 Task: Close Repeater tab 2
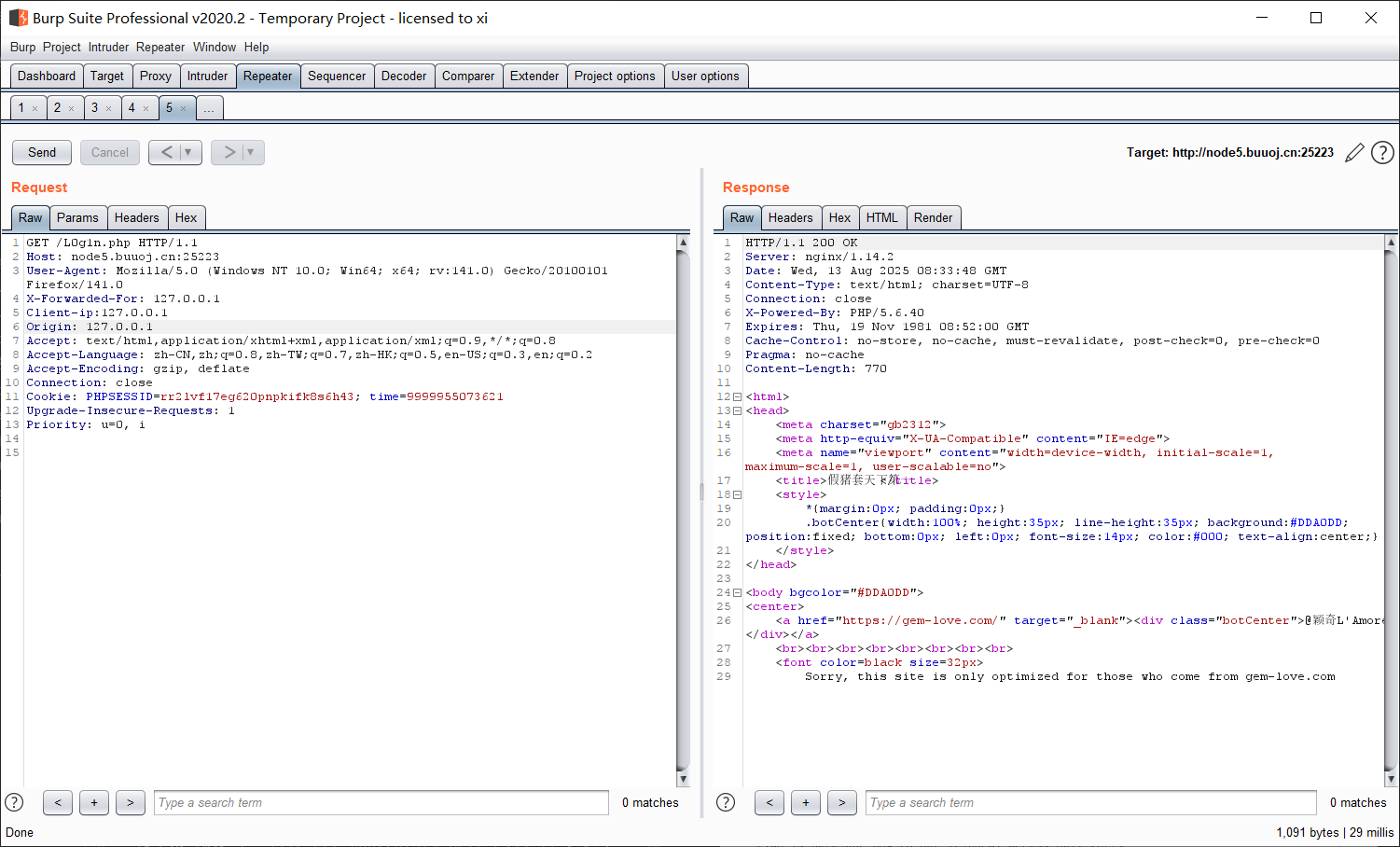[71, 109]
